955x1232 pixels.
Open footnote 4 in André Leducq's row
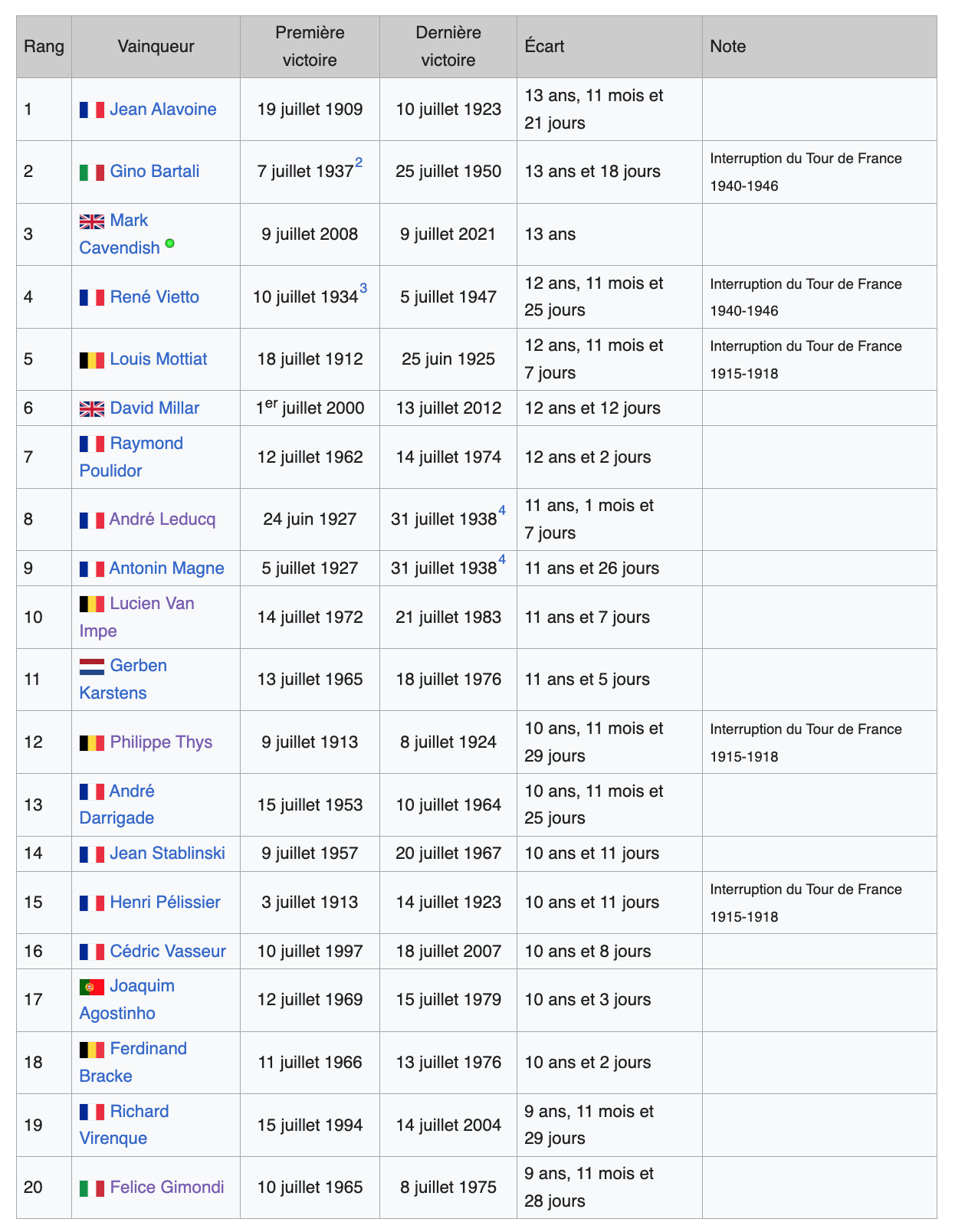[x=502, y=510]
